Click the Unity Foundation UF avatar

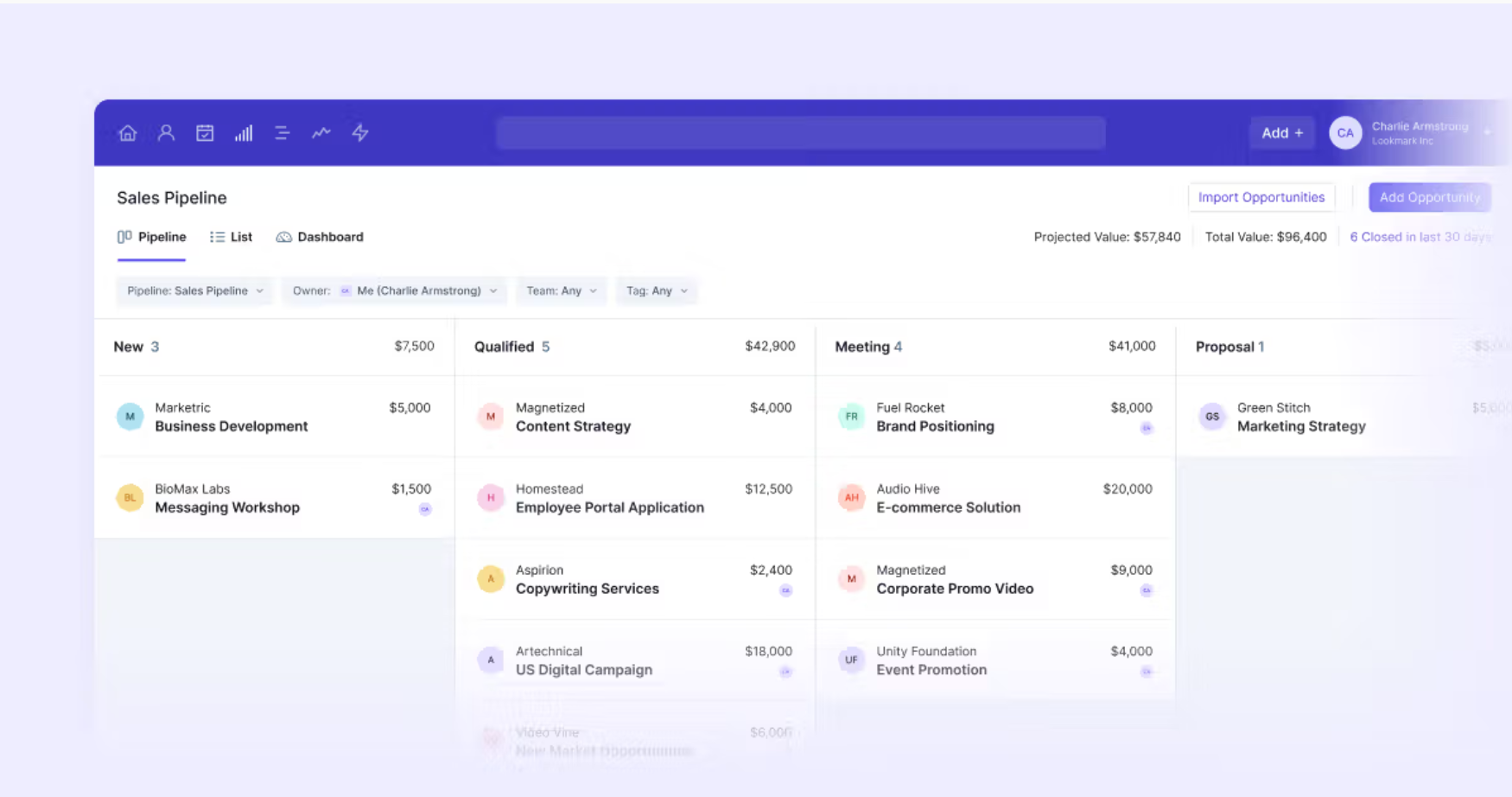click(x=851, y=660)
